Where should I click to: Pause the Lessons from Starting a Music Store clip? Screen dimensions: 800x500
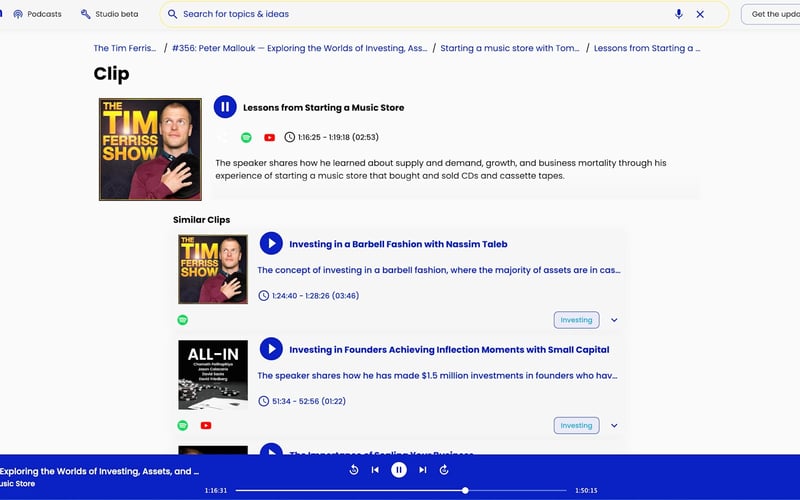[x=225, y=107]
